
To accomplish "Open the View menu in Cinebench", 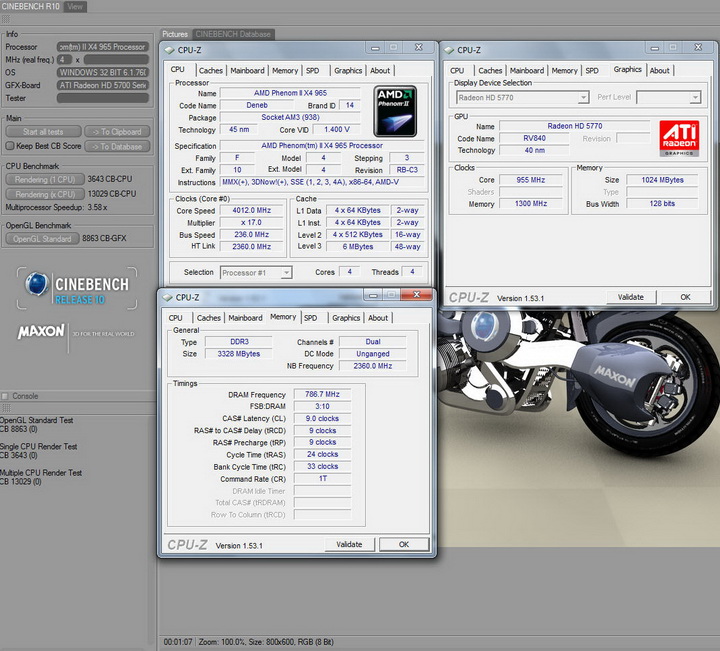I will pos(75,7).
